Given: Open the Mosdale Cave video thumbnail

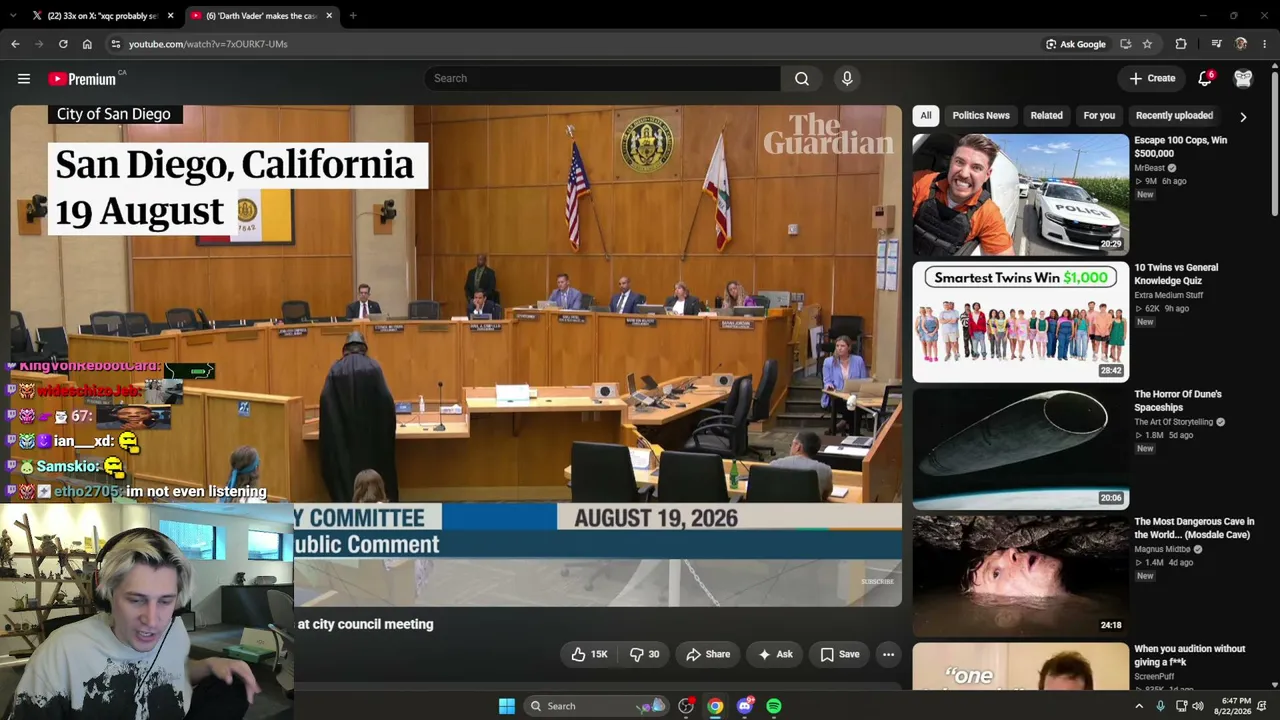Looking at the screenshot, I should (x=1020, y=576).
